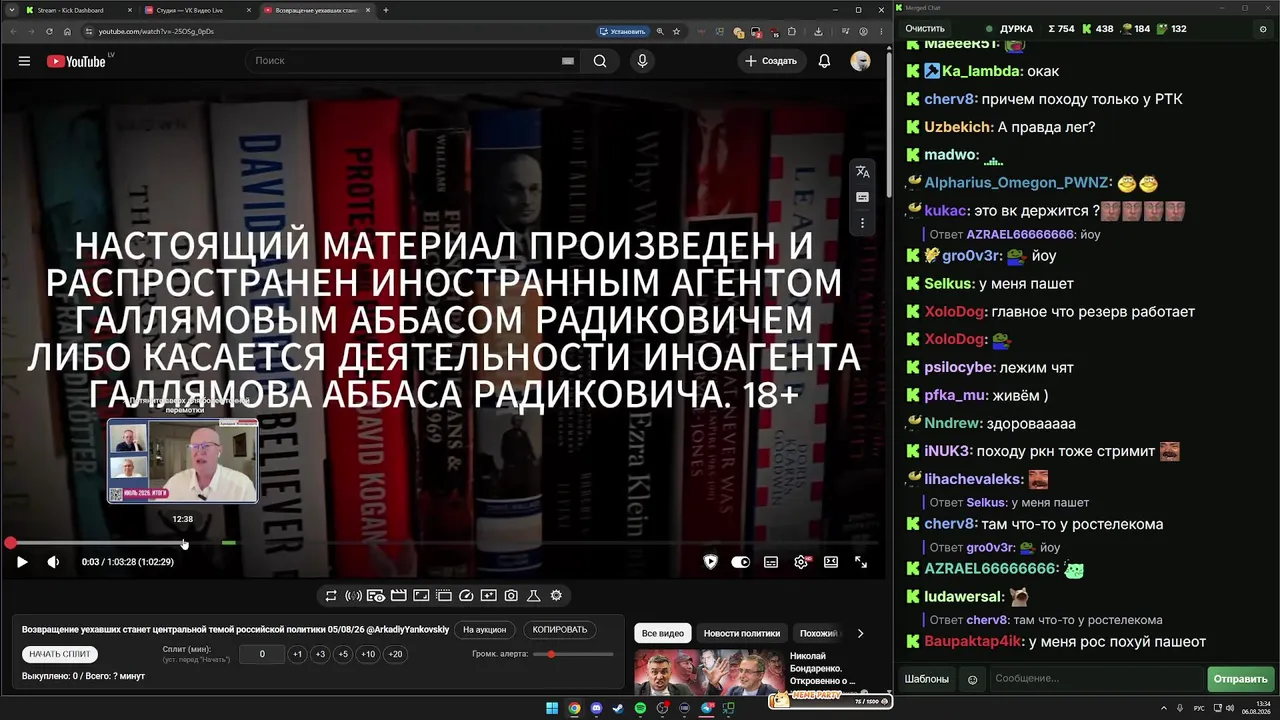Viewport: 1280px width, 720px height.
Task: Click the НАЧАТЬ СПЛИТ button
Action: pos(60,654)
